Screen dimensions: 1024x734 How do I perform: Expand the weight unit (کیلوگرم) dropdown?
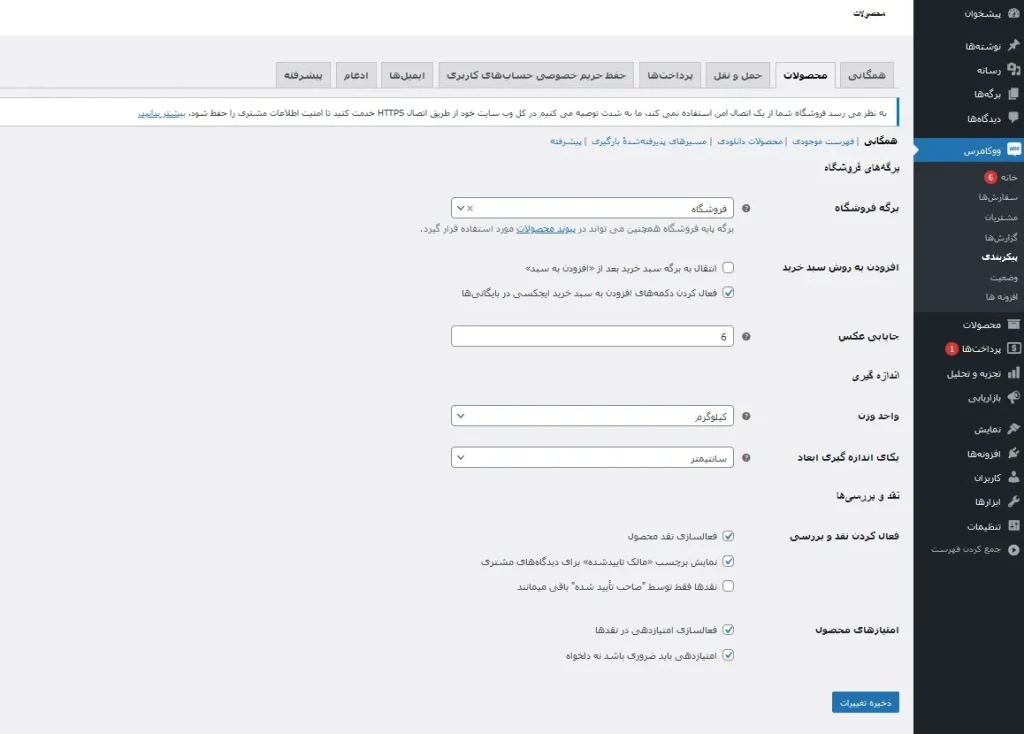(592, 415)
